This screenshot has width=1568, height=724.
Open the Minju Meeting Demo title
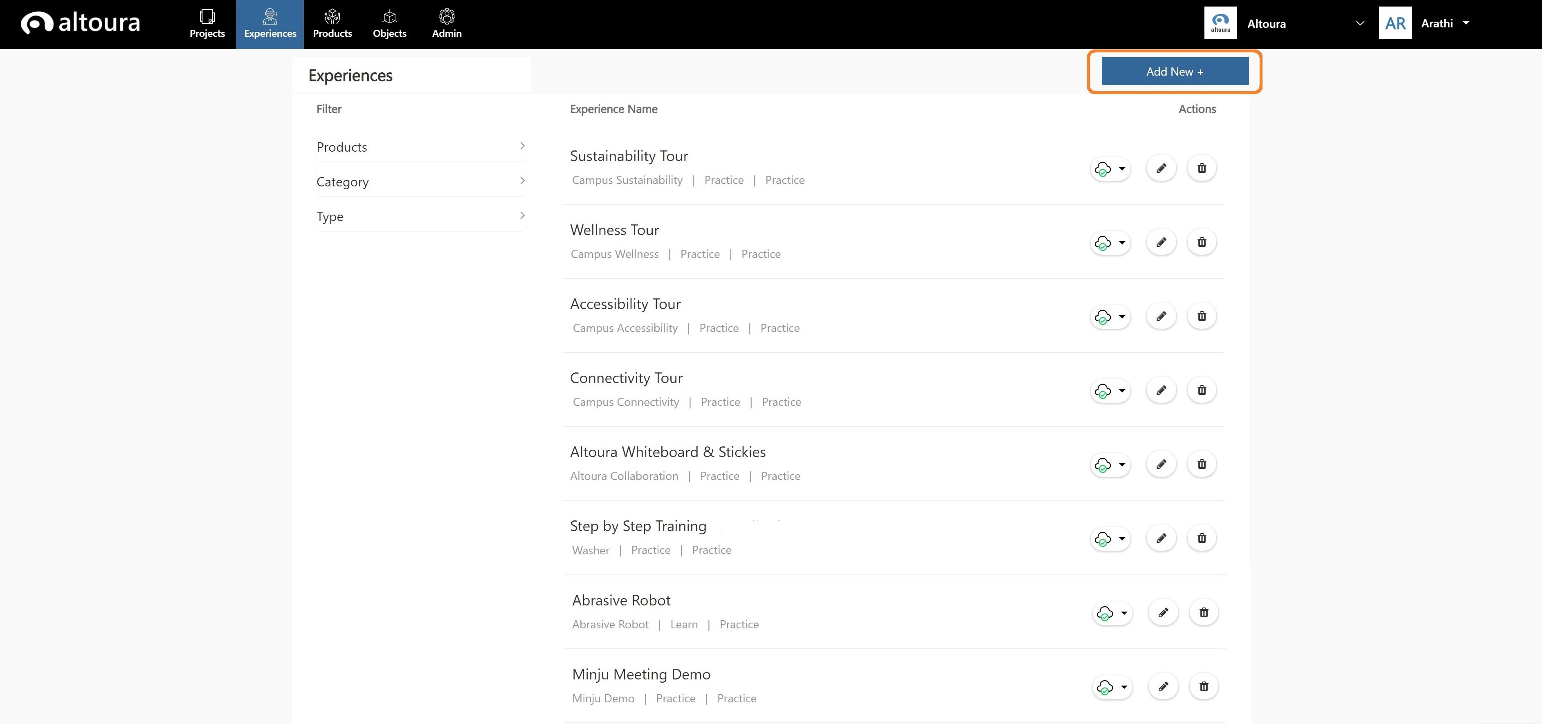pos(641,674)
